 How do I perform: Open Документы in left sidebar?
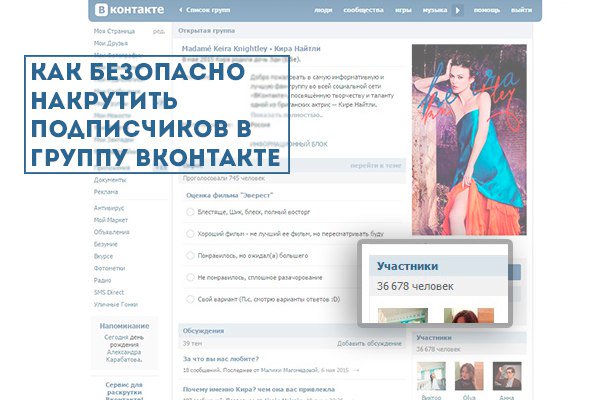click(110, 180)
